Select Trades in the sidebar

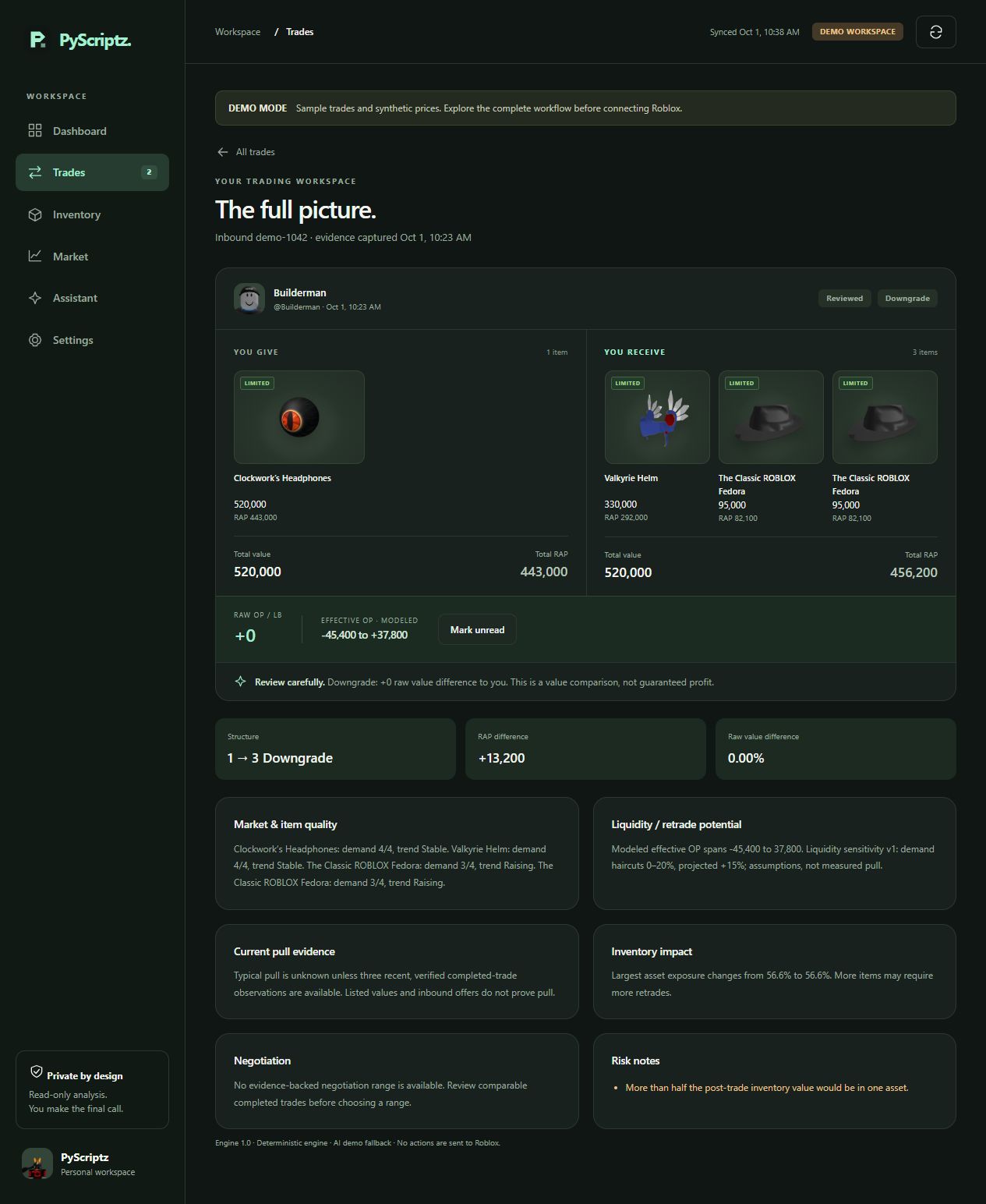[92, 172]
